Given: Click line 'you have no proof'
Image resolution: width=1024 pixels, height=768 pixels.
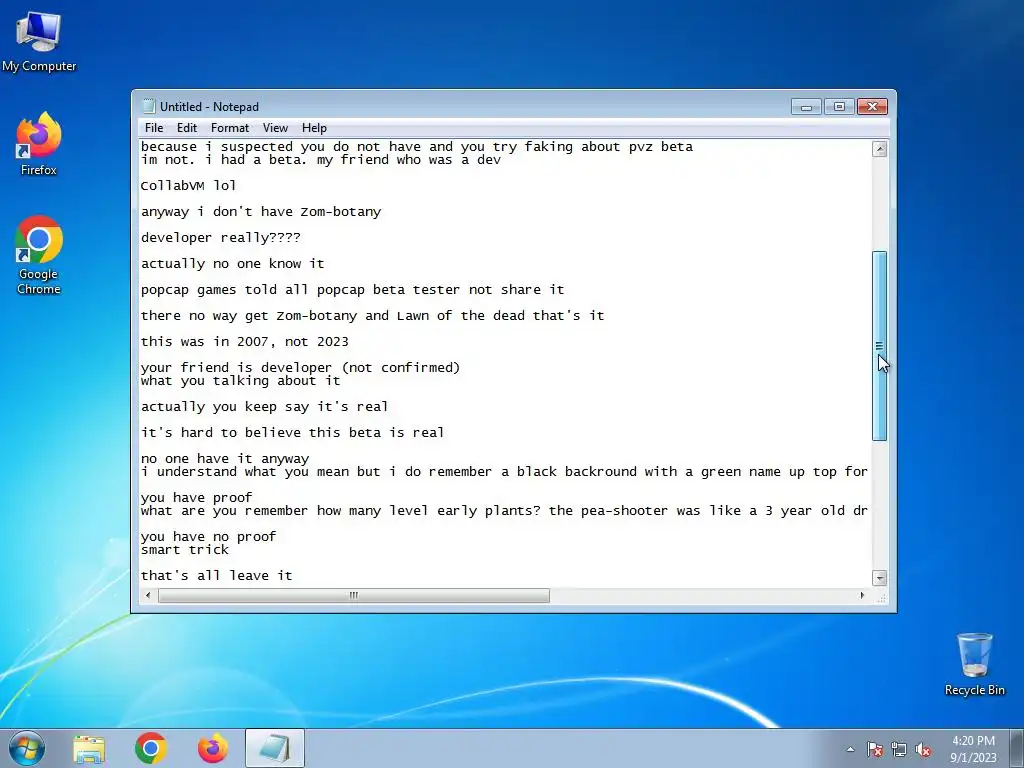Looking at the screenshot, I should [208, 537].
